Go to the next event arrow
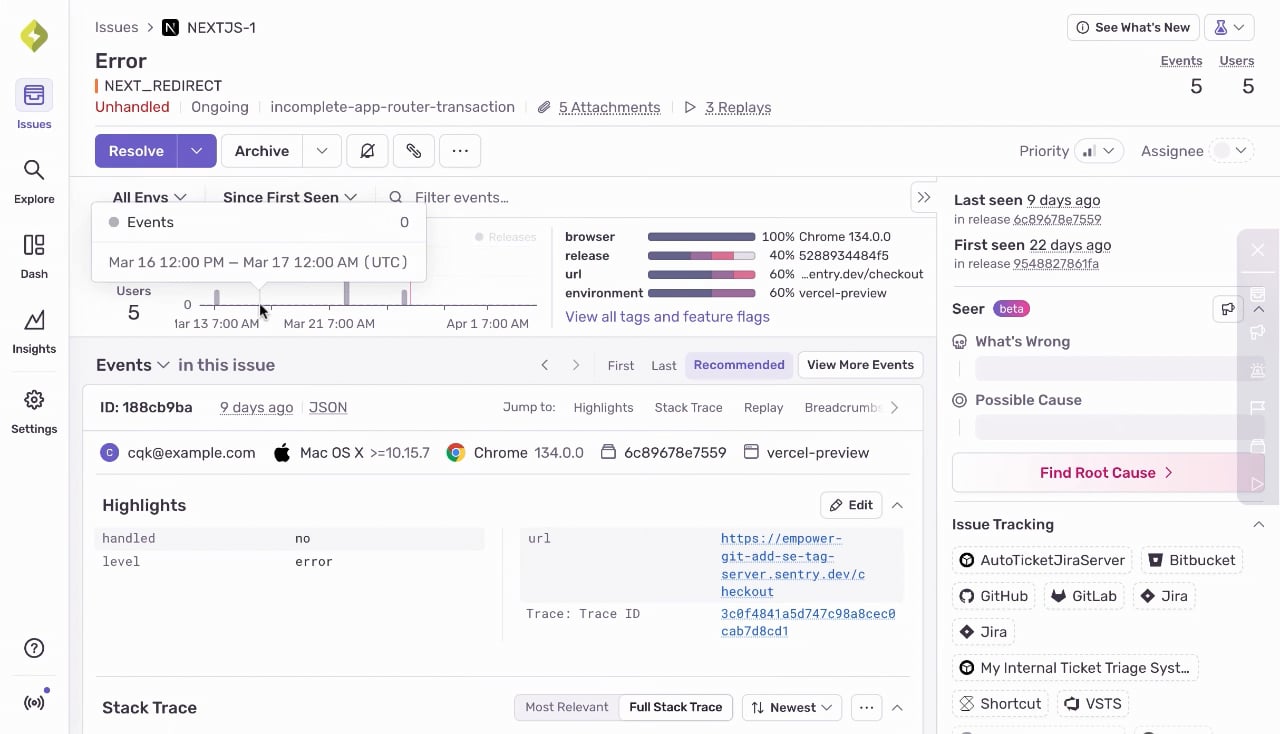Image resolution: width=1280 pixels, height=734 pixels. click(x=576, y=365)
